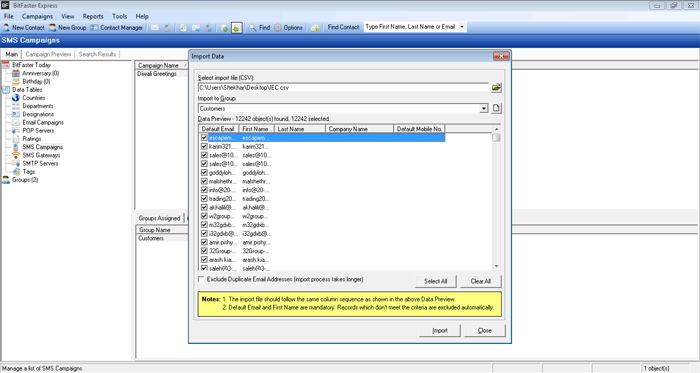Open the Contact Manager
Viewport: 700px width, 373px height.
click(x=117, y=28)
